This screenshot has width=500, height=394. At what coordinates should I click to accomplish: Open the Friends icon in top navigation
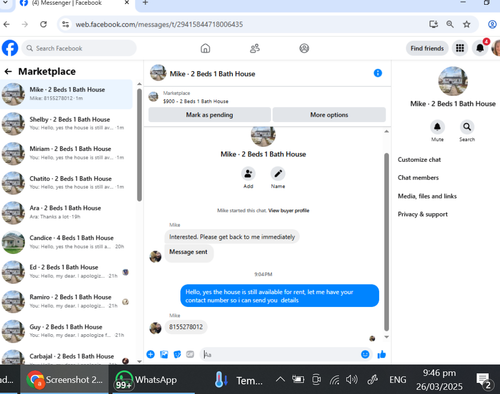[x=255, y=48]
